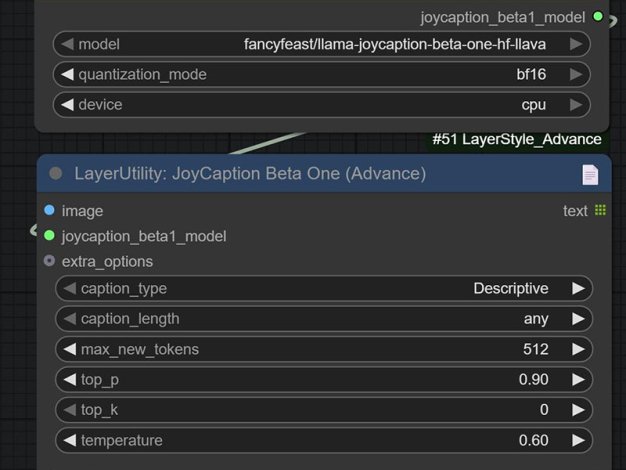Click the max_new_tokens 512 value
Screen dimensions: 626x470
point(535,349)
